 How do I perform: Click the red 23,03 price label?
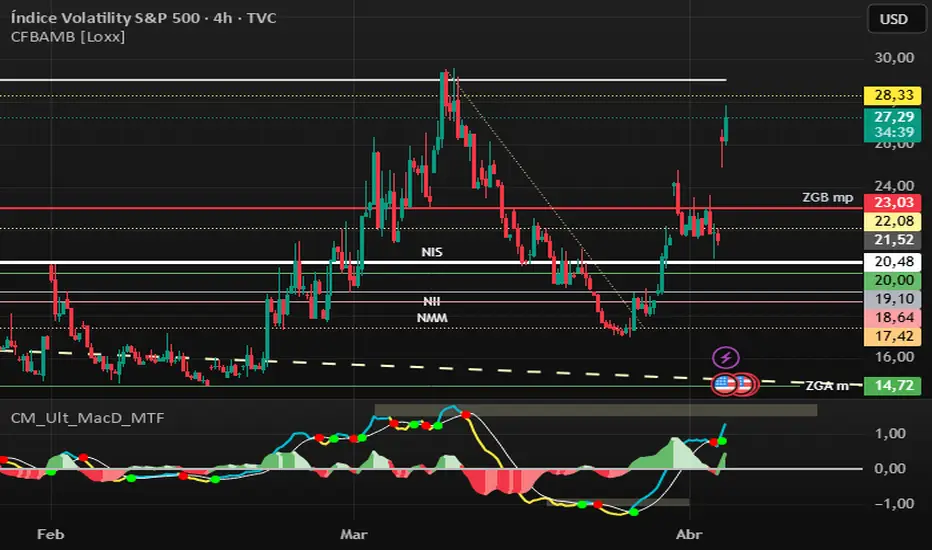coord(893,202)
